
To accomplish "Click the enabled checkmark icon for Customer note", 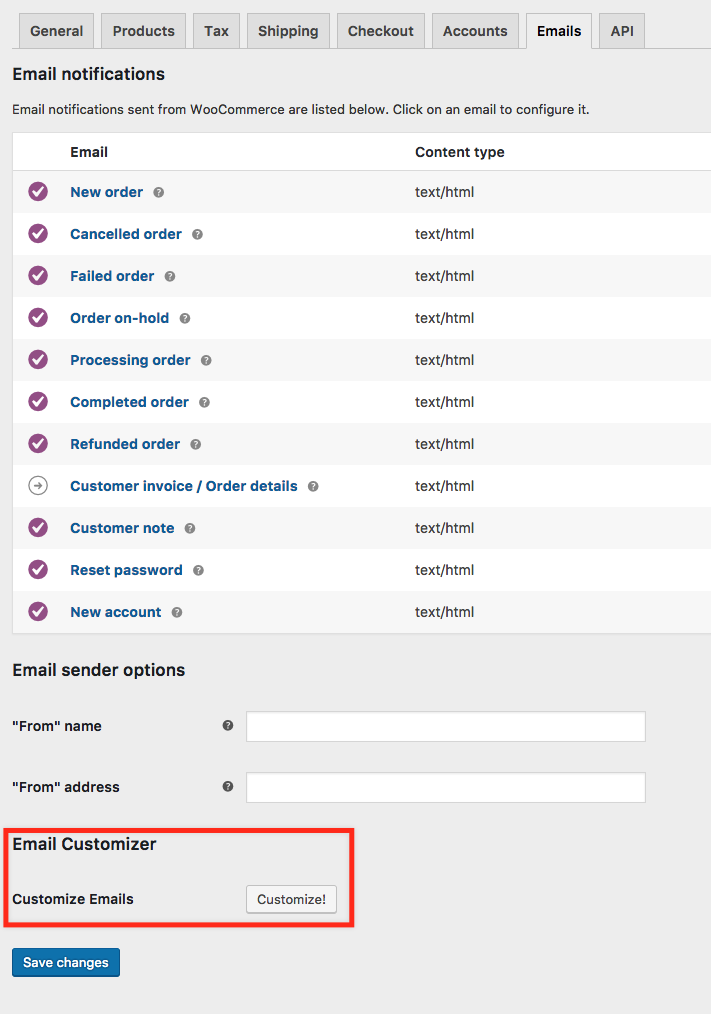I will pyautogui.click(x=38, y=528).
